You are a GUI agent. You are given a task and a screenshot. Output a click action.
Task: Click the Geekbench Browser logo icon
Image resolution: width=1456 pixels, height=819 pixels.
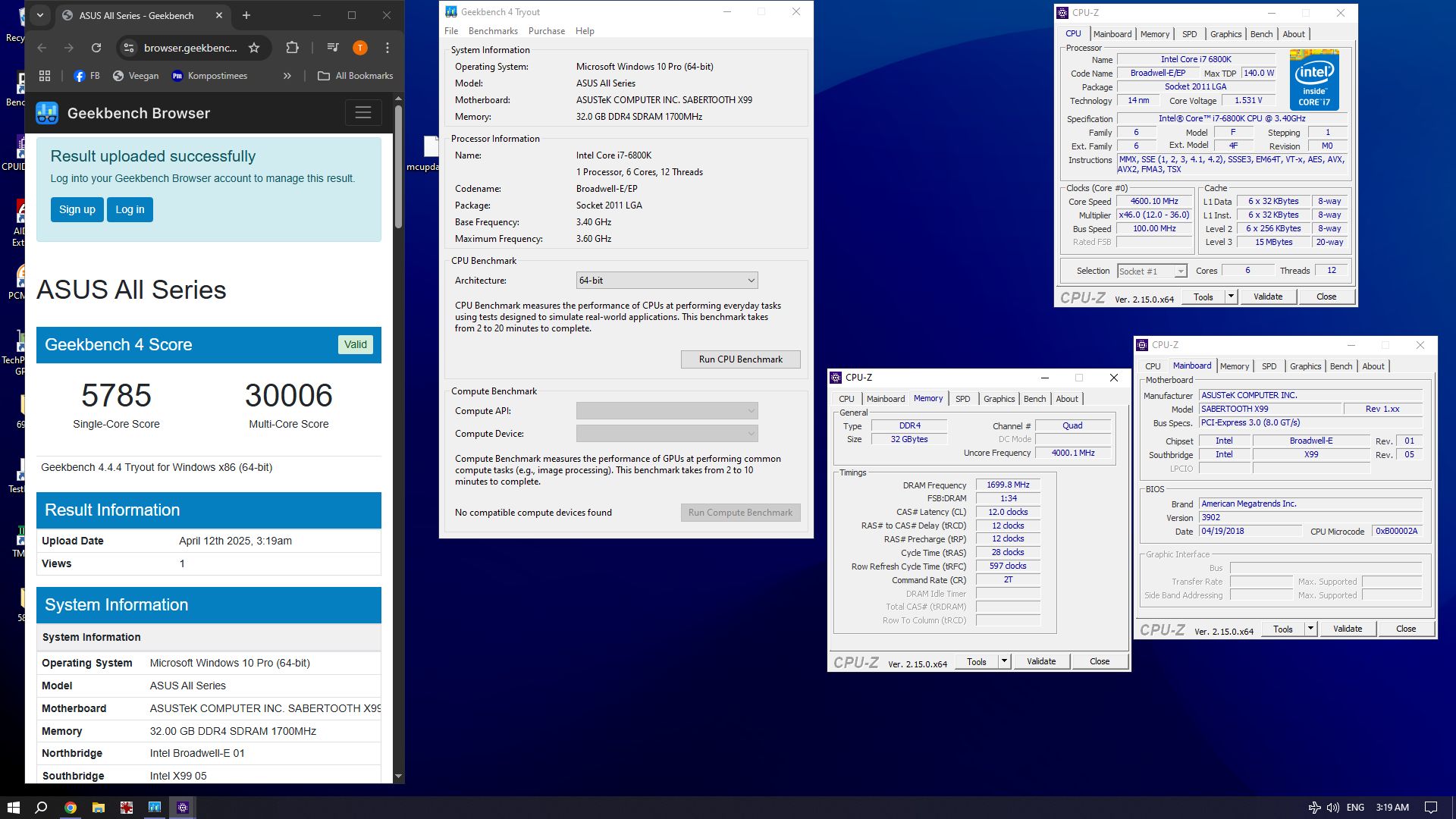point(47,113)
